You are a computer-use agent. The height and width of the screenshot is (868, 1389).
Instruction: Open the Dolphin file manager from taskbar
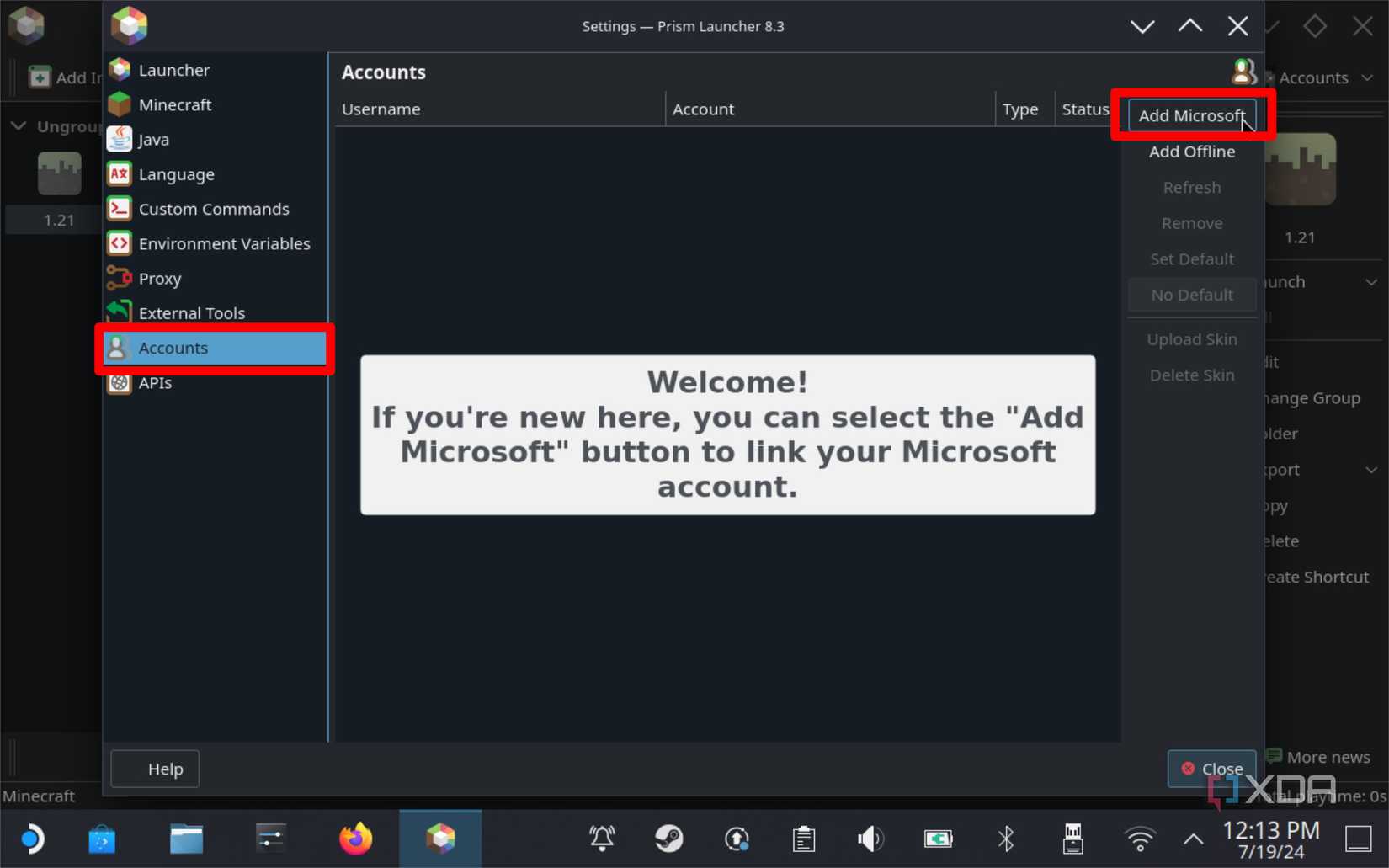(186, 839)
